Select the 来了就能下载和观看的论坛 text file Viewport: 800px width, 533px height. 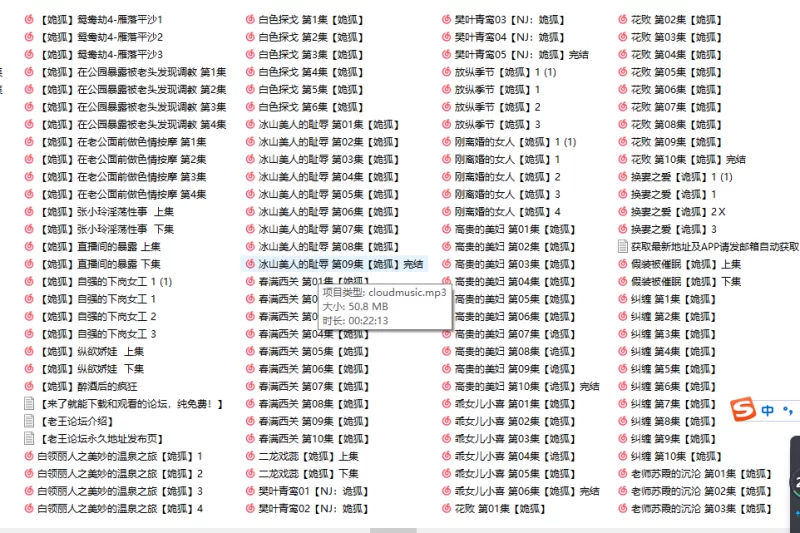point(132,404)
